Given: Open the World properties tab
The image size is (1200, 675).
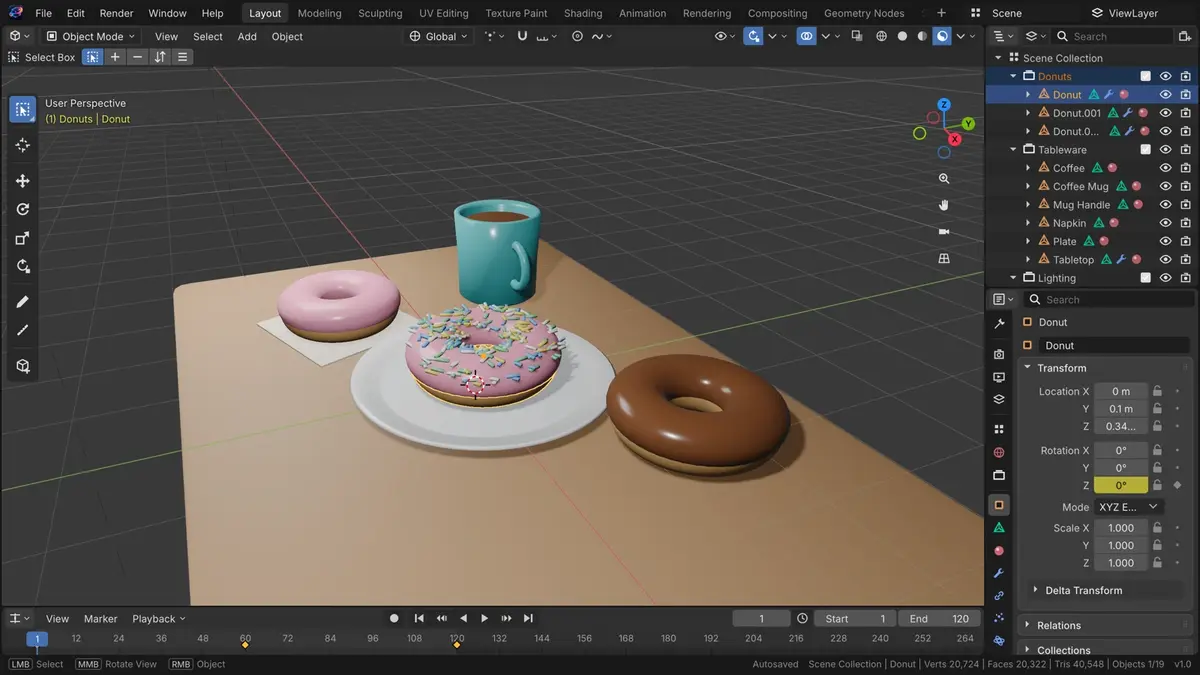Looking at the screenshot, I should tap(999, 452).
